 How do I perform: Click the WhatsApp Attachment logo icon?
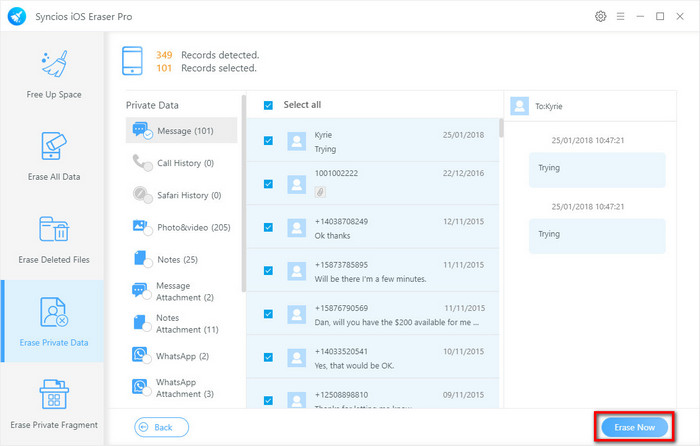tap(141, 388)
